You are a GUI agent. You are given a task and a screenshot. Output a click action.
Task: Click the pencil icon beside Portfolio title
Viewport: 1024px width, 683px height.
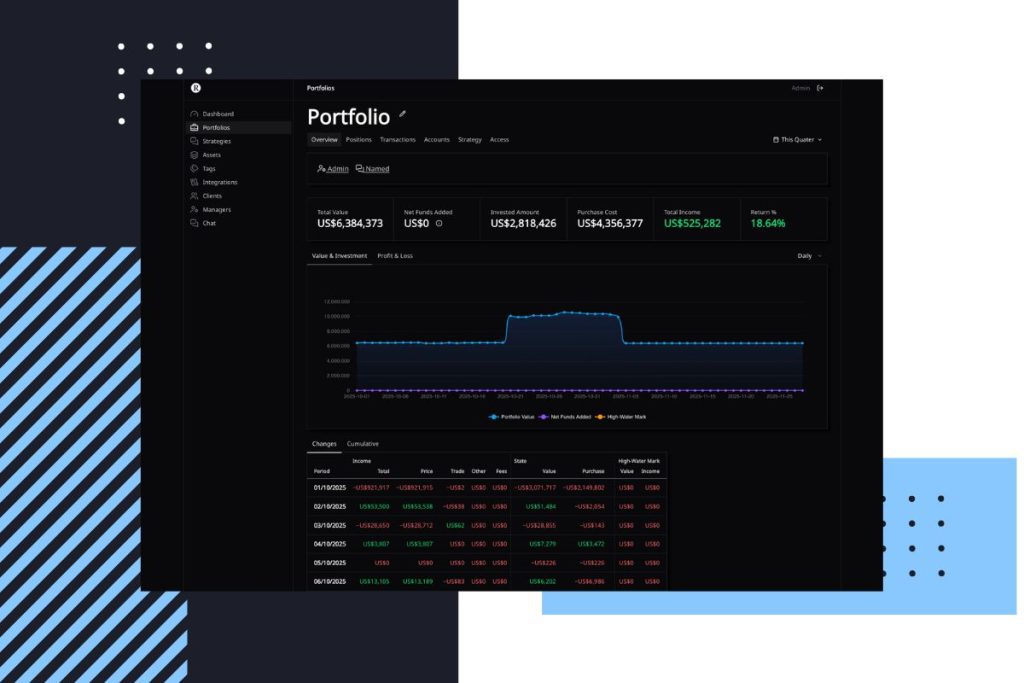pyautogui.click(x=403, y=115)
